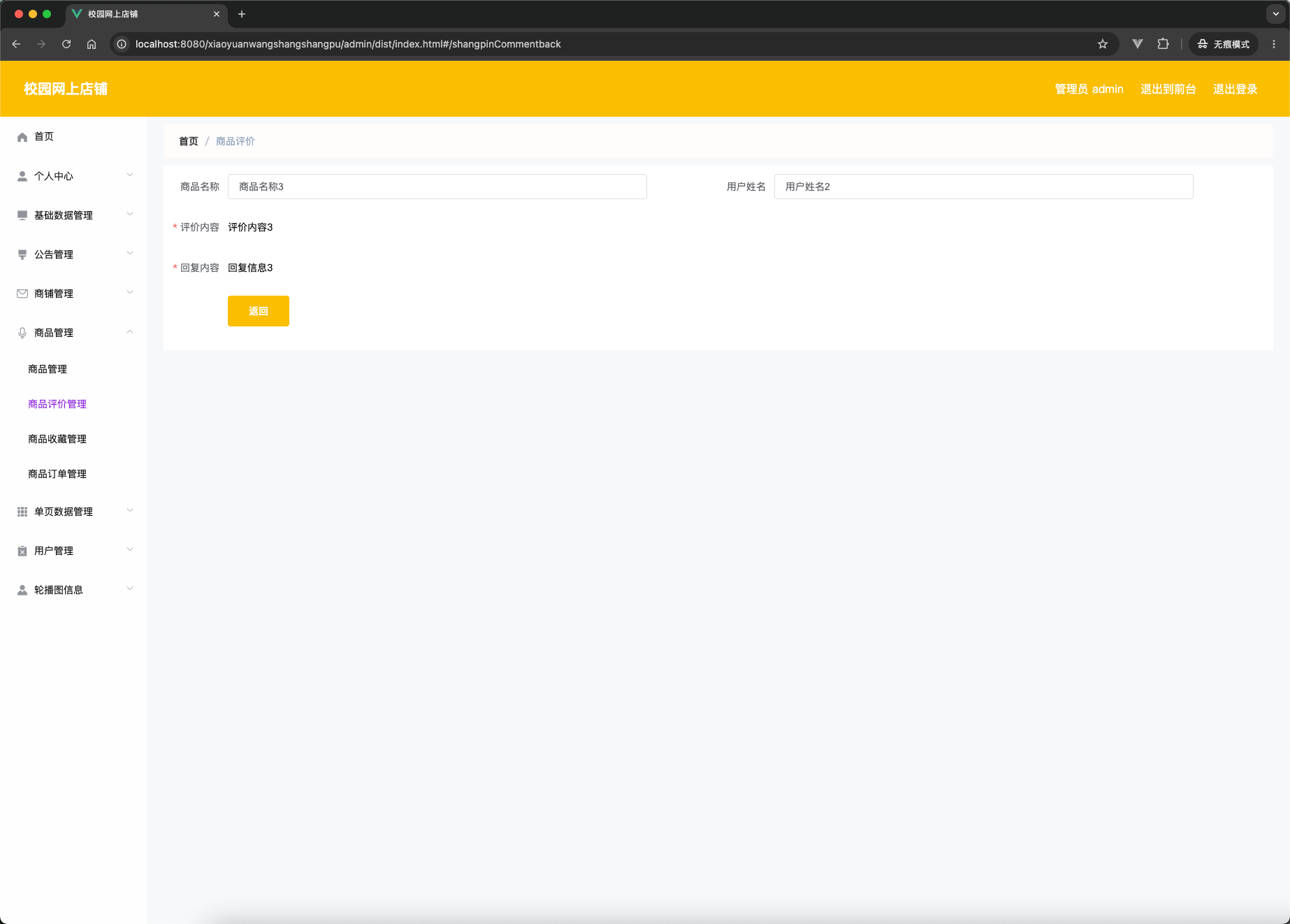This screenshot has width=1290, height=924.
Task: Click the person icon beside 个人中心
Action: pyautogui.click(x=22, y=176)
